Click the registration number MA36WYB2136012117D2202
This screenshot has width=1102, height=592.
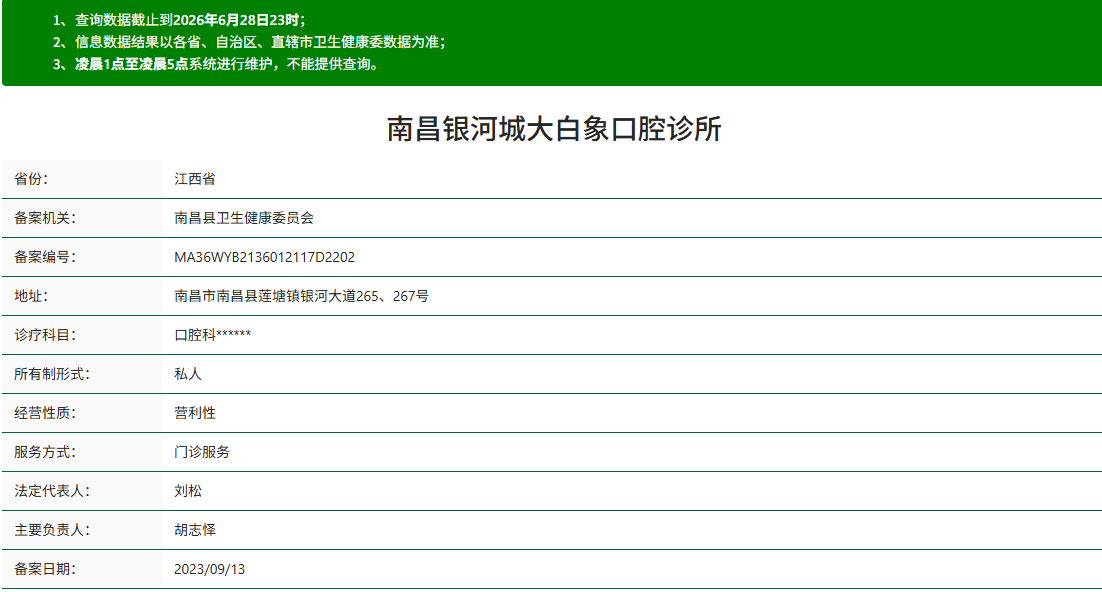point(264,257)
